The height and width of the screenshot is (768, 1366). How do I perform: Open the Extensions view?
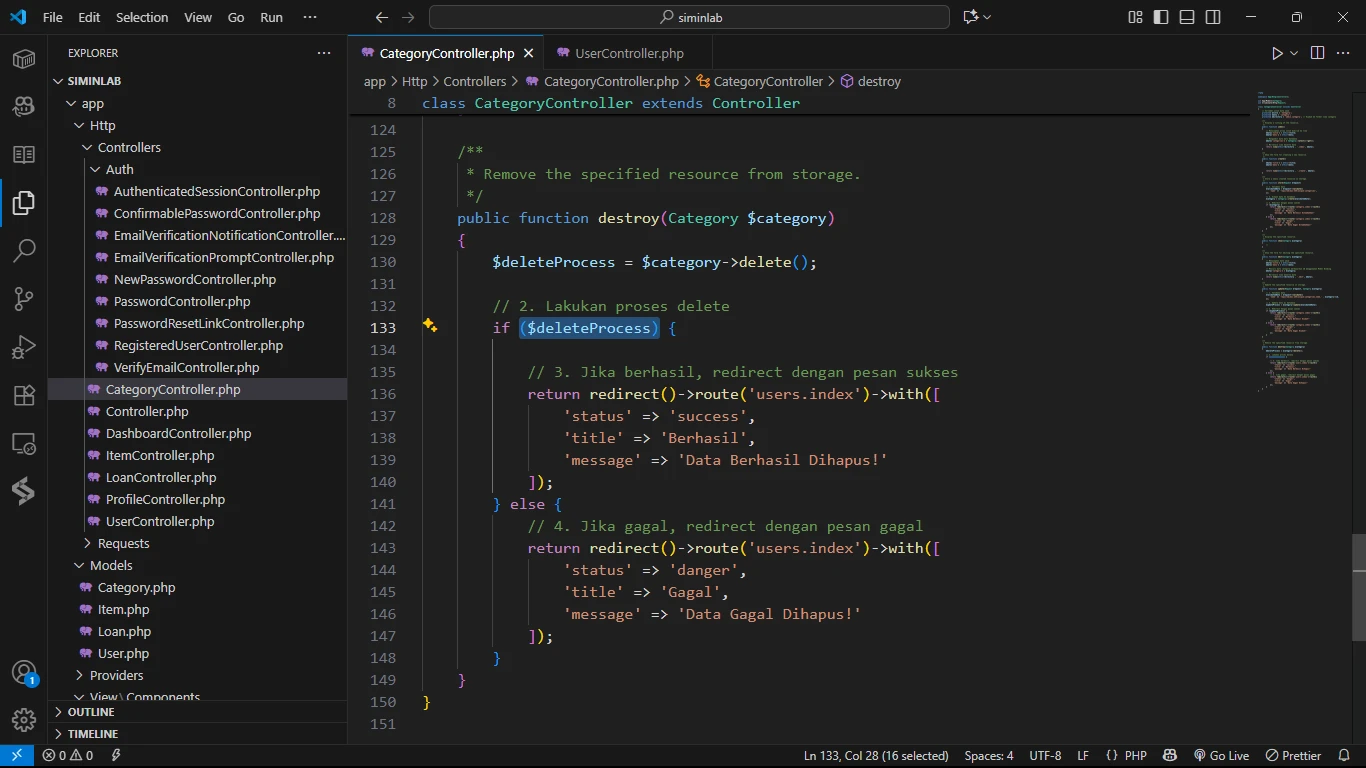click(x=24, y=395)
